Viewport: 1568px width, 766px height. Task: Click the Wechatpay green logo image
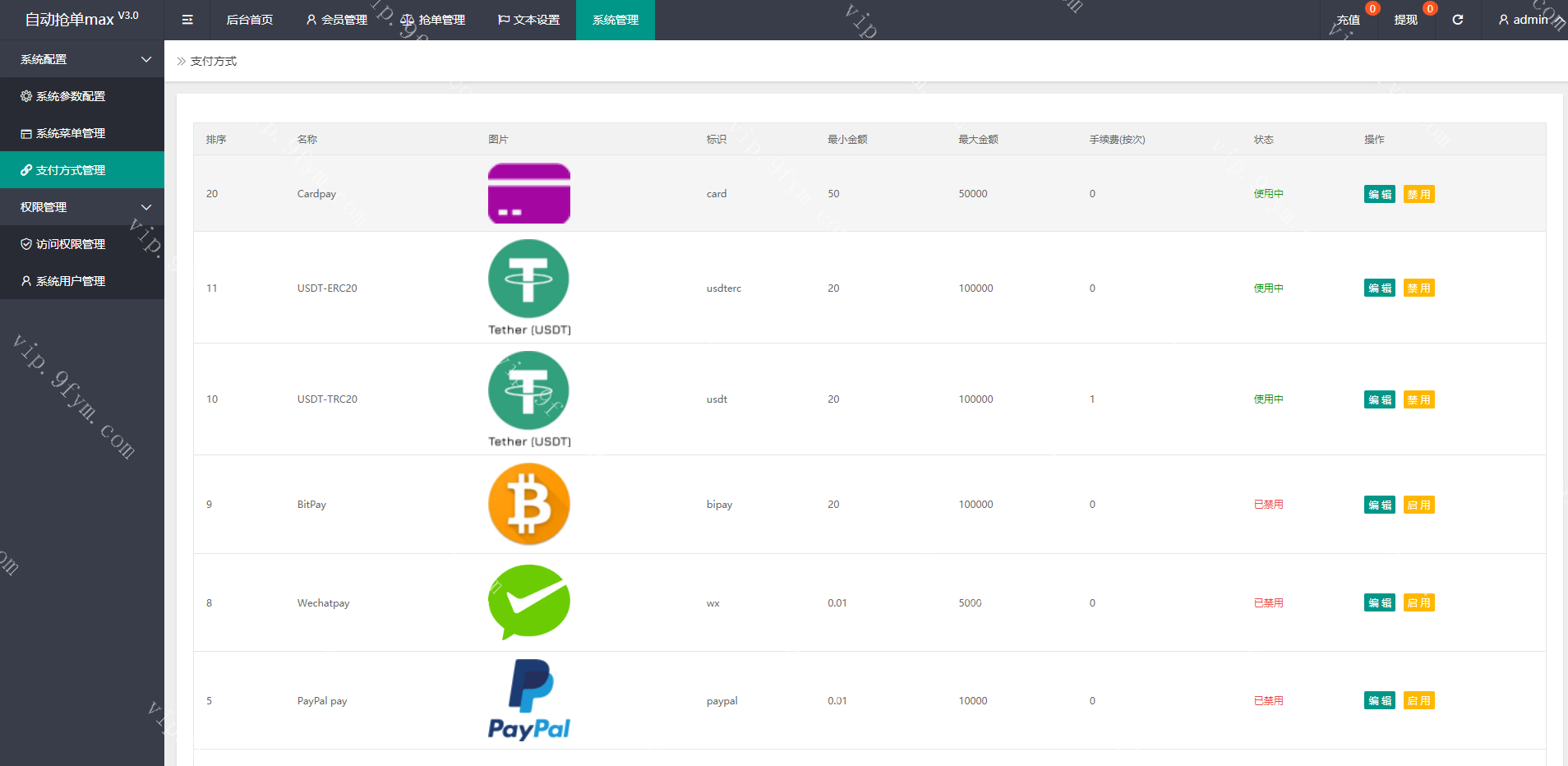click(528, 602)
